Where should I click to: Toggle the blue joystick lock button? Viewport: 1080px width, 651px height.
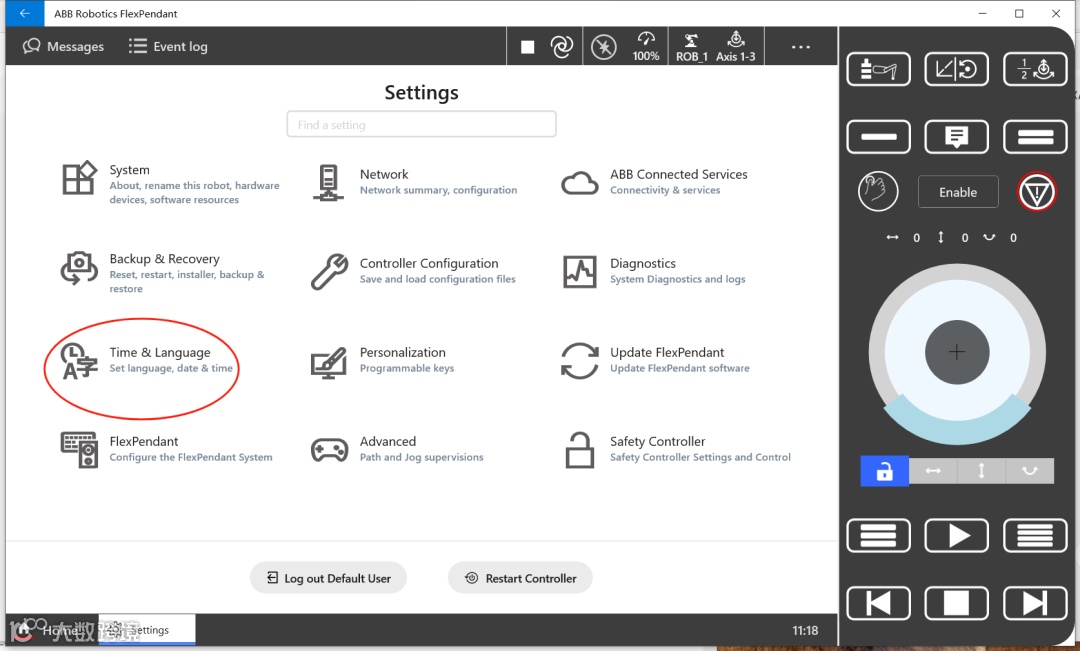(884, 472)
